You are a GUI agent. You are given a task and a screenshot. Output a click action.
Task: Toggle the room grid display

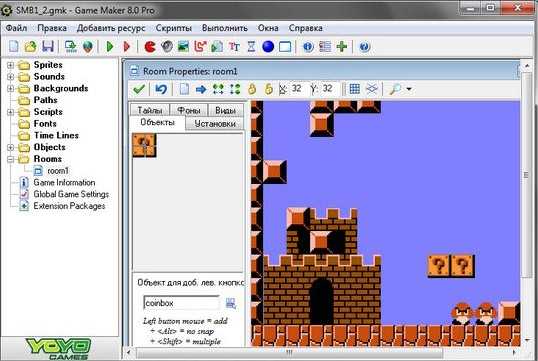click(x=354, y=89)
